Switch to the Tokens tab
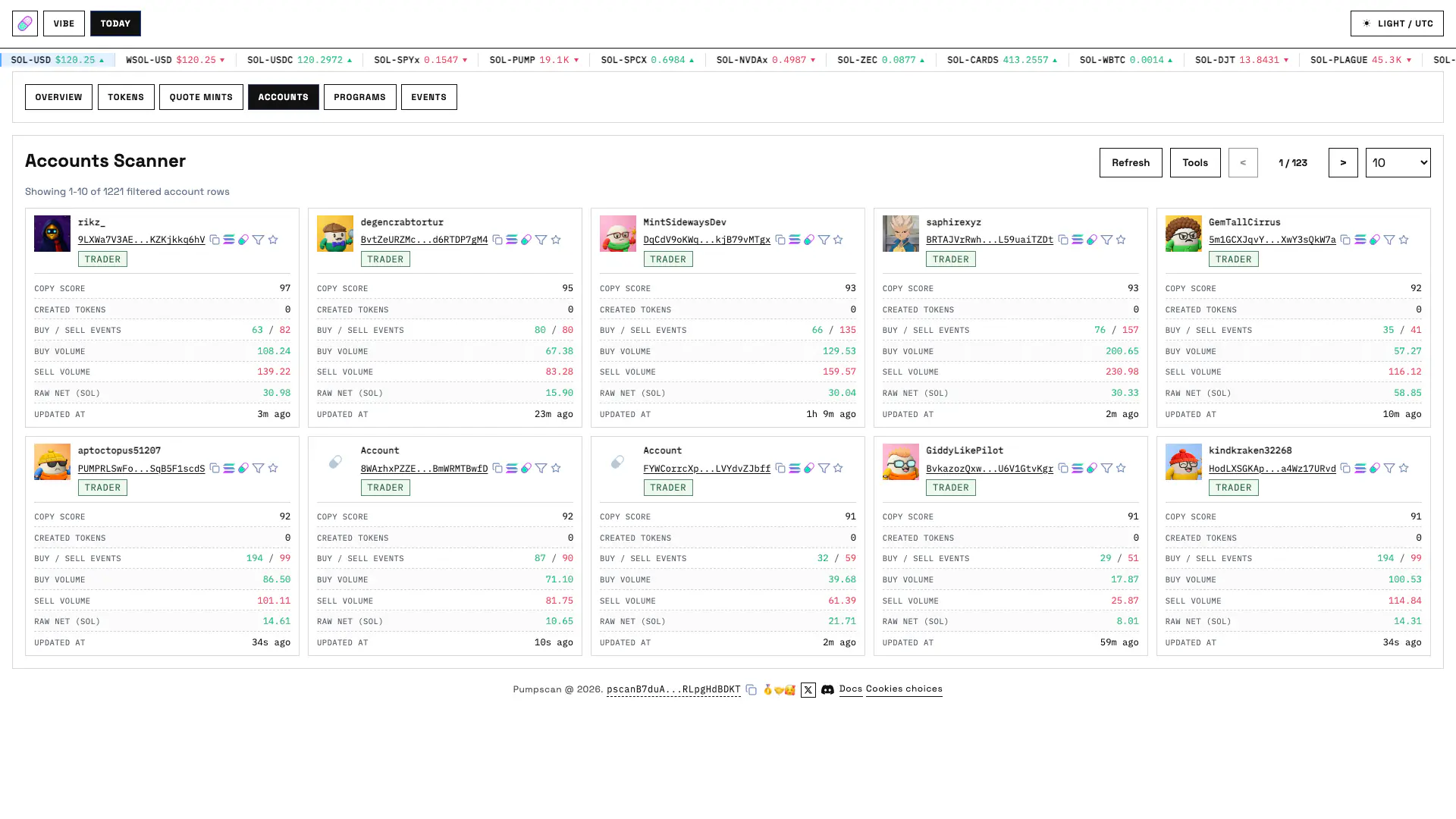Image resolution: width=1456 pixels, height=819 pixels. pos(126,97)
